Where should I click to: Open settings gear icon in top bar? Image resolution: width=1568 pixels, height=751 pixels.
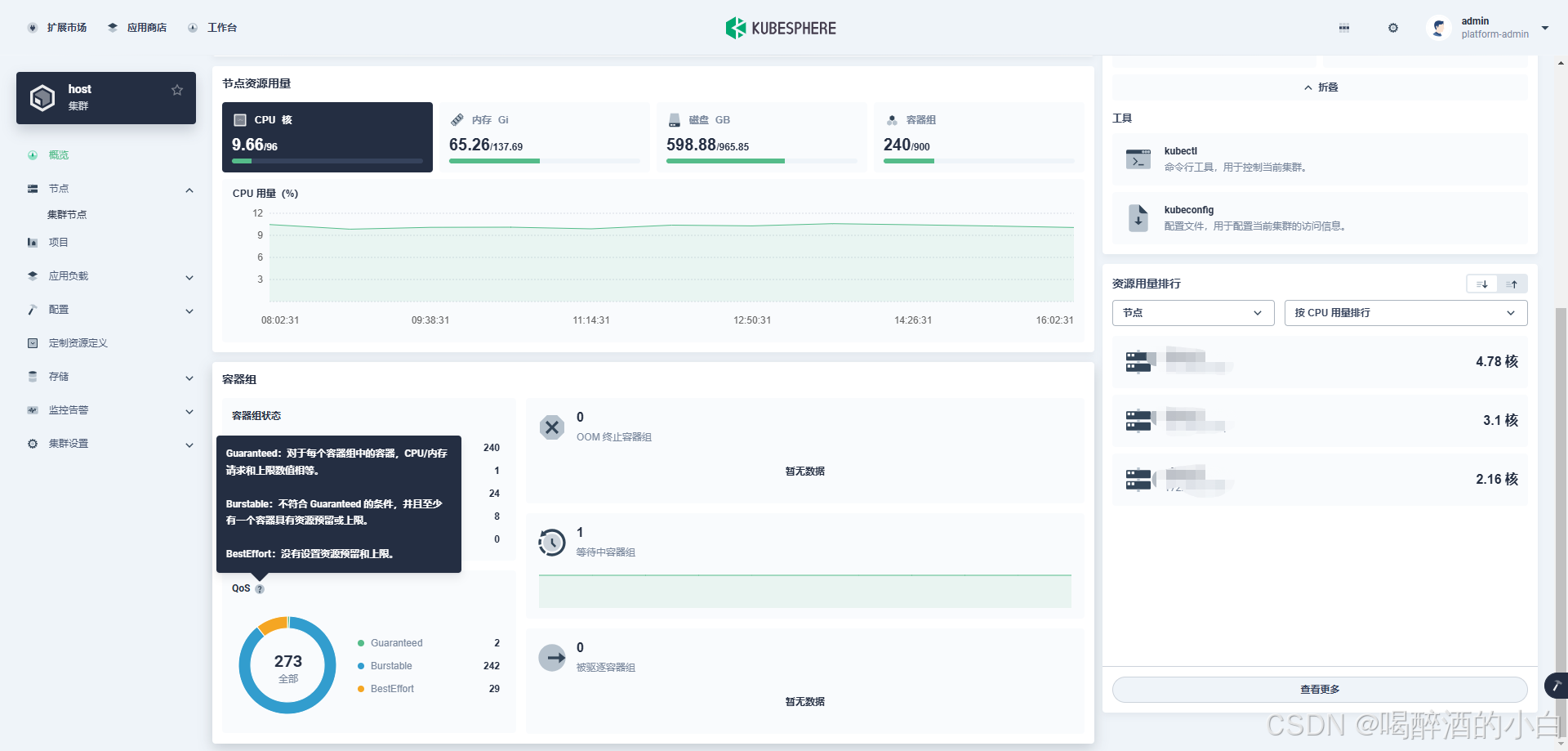(1393, 28)
